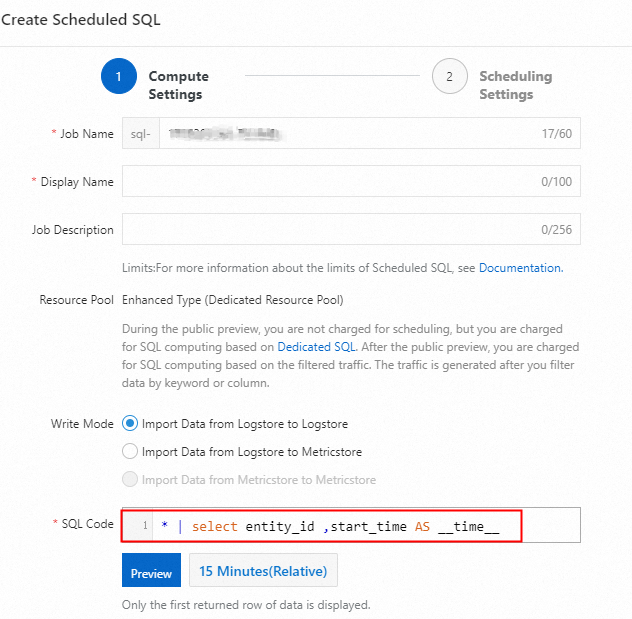
Task: Open the Dedicated SQL link
Action: click(x=316, y=347)
